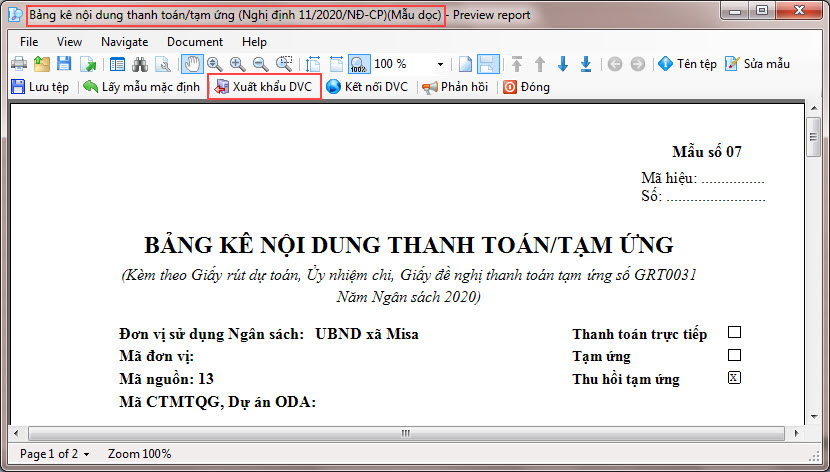Image resolution: width=830 pixels, height=472 pixels.
Task: Untick the Thu hồi tạm ứng checkbox
Action: (x=734, y=377)
